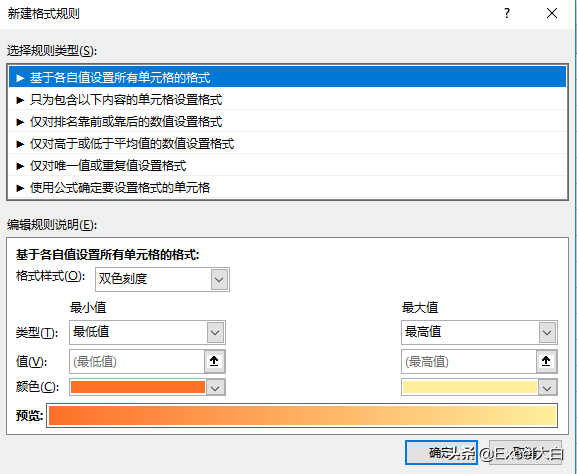Select rule type 仅对排名靠前或靠后的数值设置格式
Viewport: 577px width, 474px height.
(287, 121)
